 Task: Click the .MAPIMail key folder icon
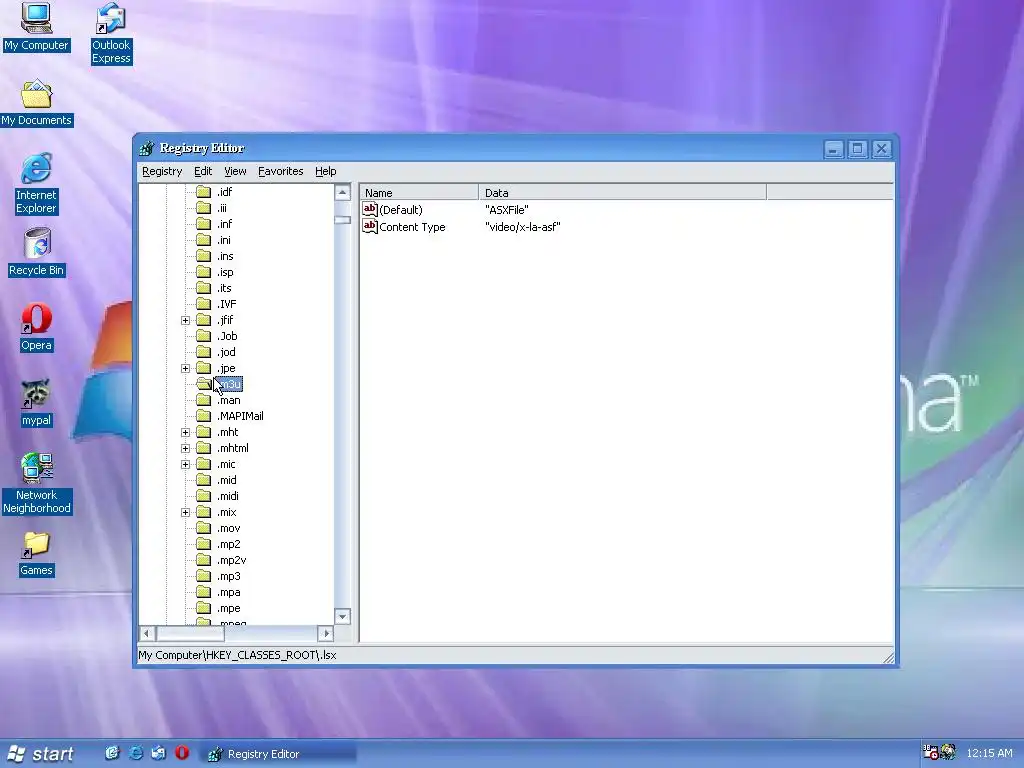(x=204, y=415)
